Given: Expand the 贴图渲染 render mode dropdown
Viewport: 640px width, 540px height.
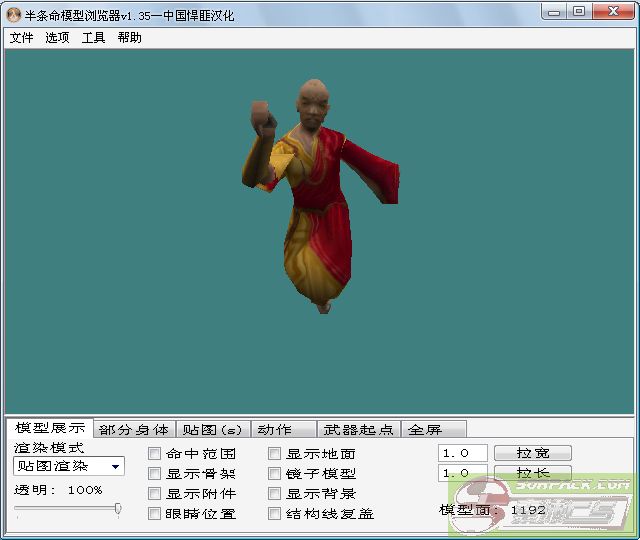Looking at the screenshot, I should pyautogui.click(x=116, y=467).
